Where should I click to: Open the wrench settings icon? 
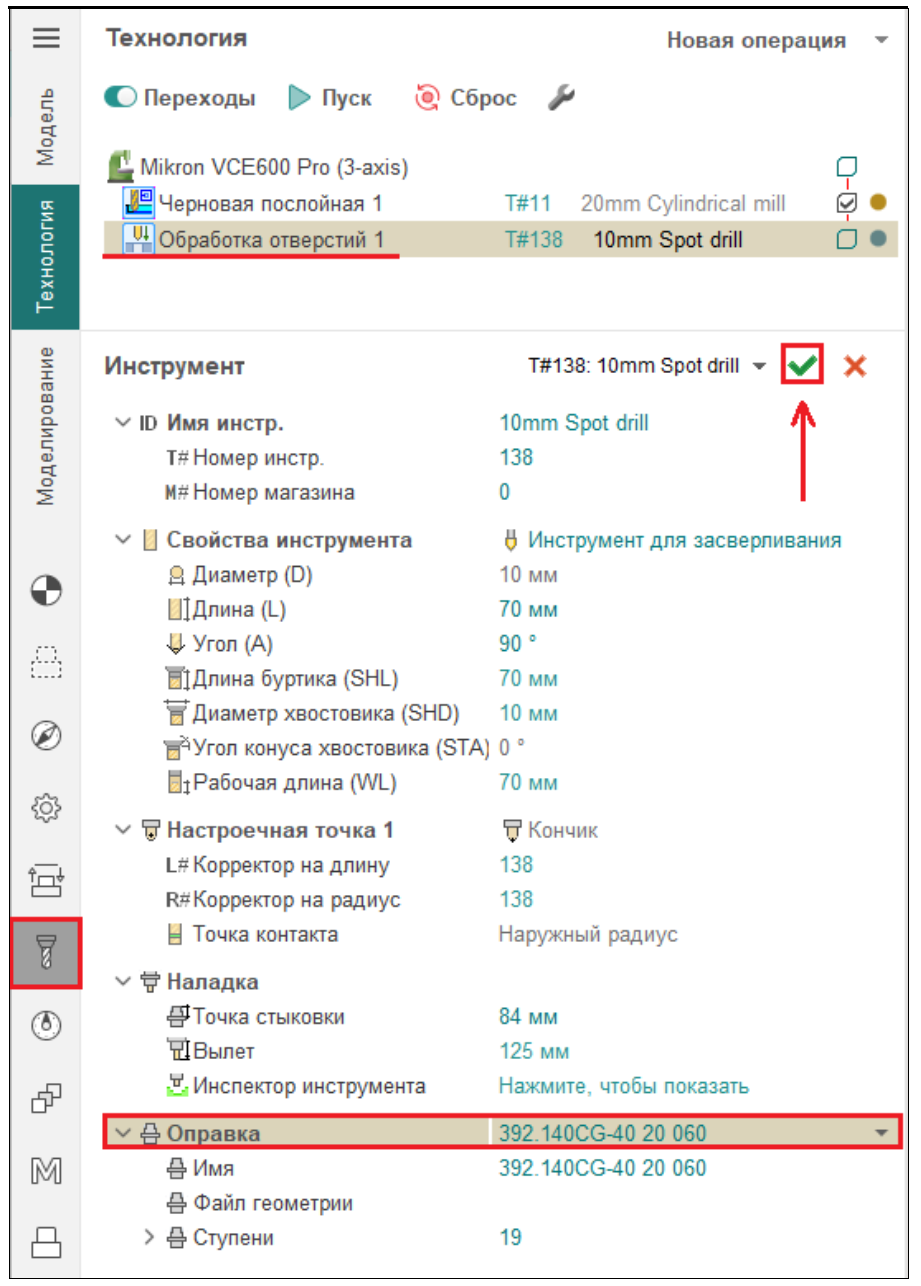pos(561,98)
